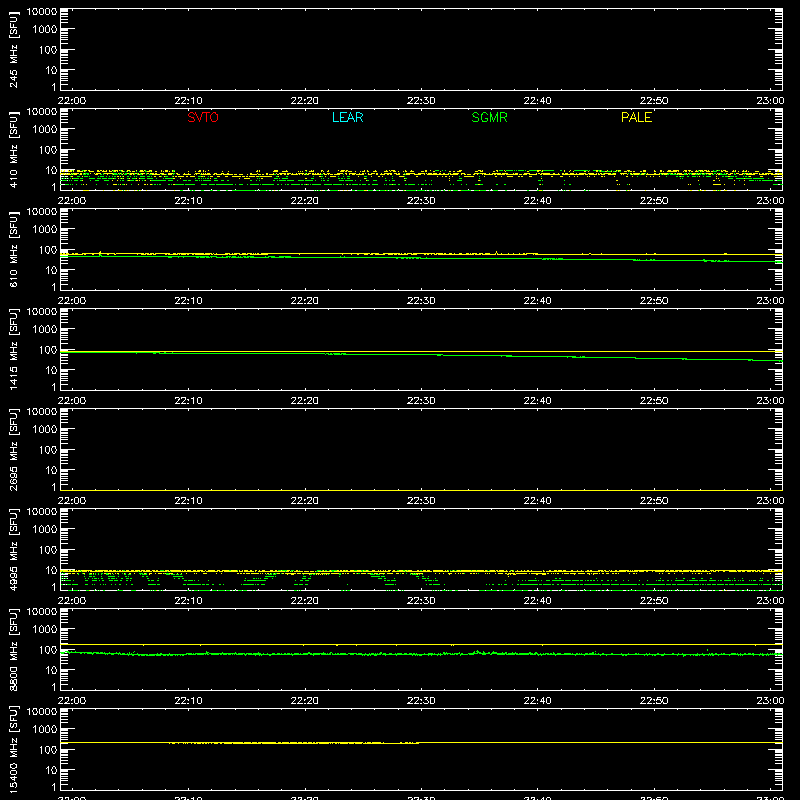Click the 100 y-axis label in 610 MHz panel
This screenshot has width=800, height=800.
48,250
